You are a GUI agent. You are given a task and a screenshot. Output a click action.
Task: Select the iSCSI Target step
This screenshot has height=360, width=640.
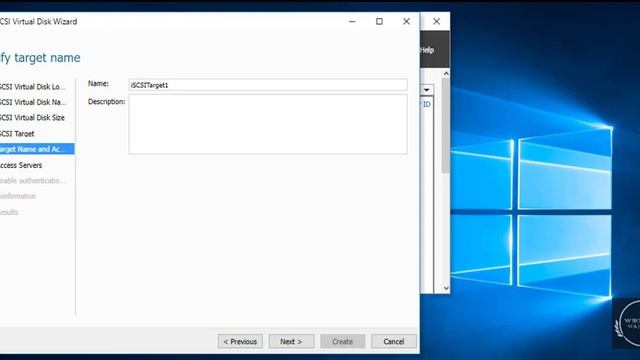click(x=17, y=133)
